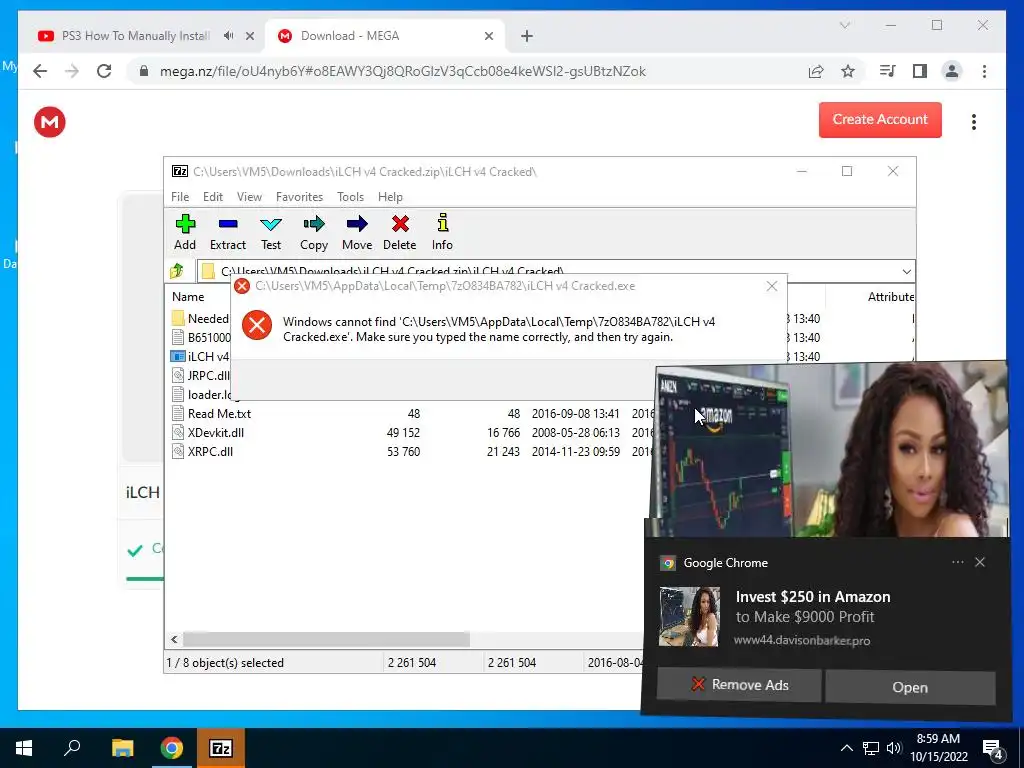Close the Download - MEGA tab
The width and height of the screenshot is (1024, 768).
(x=488, y=36)
